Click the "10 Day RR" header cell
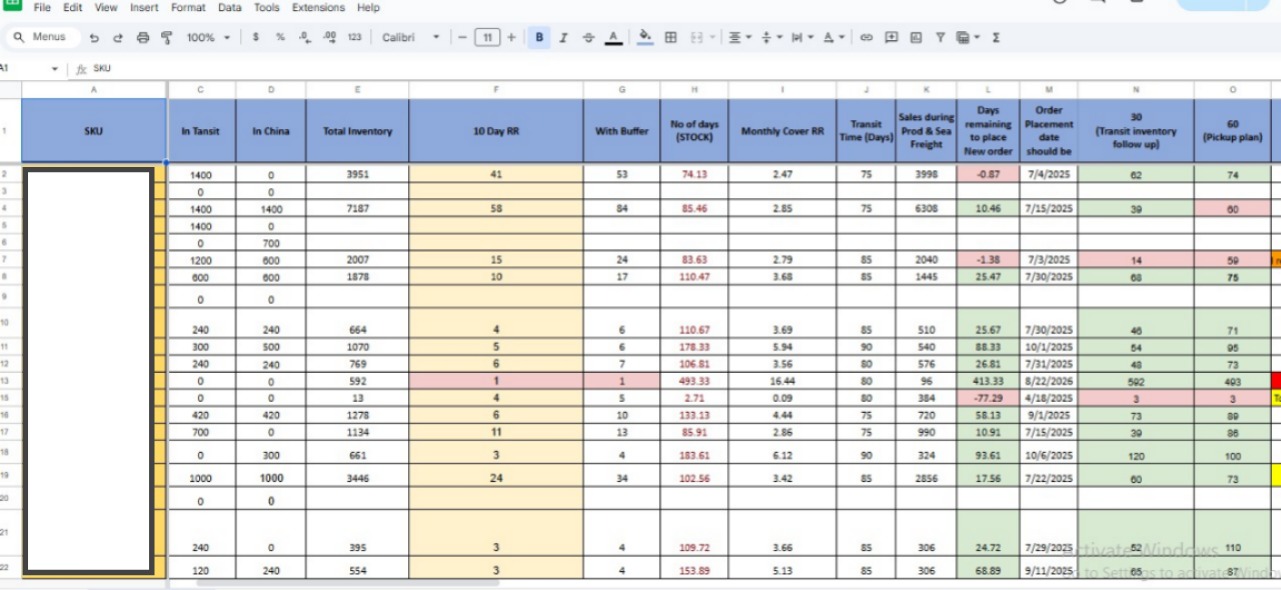 [496, 130]
